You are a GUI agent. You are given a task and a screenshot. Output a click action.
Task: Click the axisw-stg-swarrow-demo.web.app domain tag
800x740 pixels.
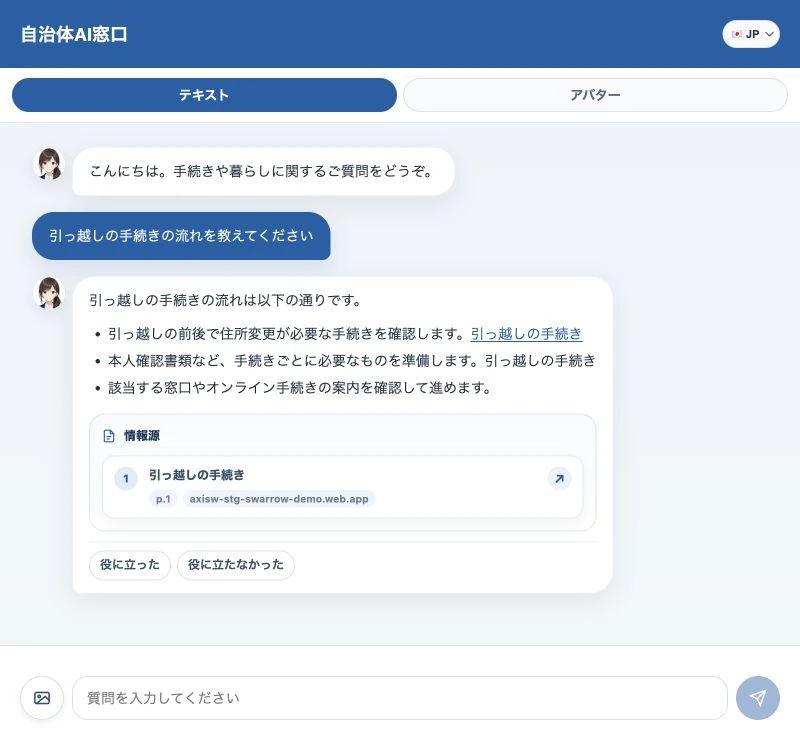[279, 499]
